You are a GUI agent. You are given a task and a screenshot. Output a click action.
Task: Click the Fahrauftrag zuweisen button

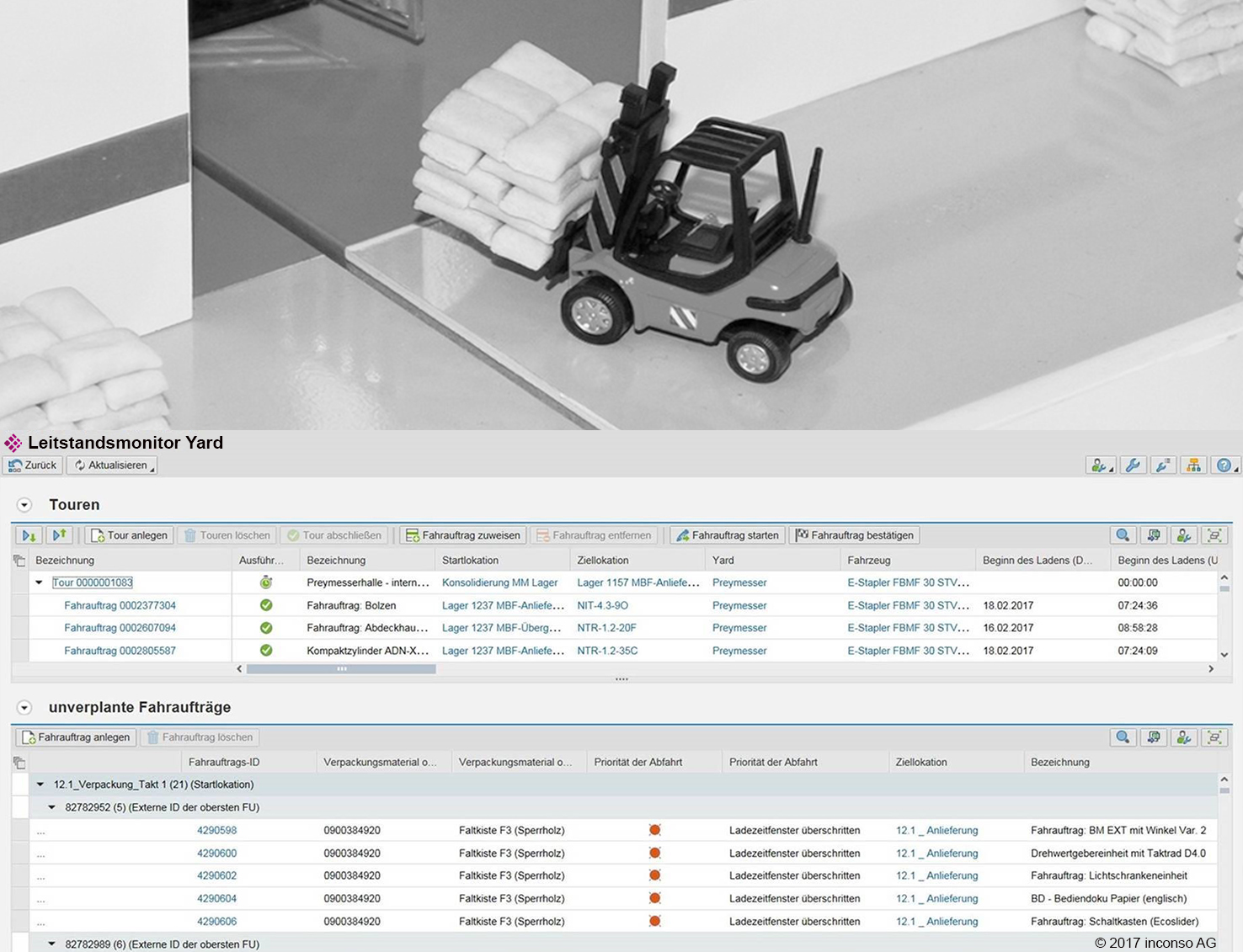pos(462,535)
